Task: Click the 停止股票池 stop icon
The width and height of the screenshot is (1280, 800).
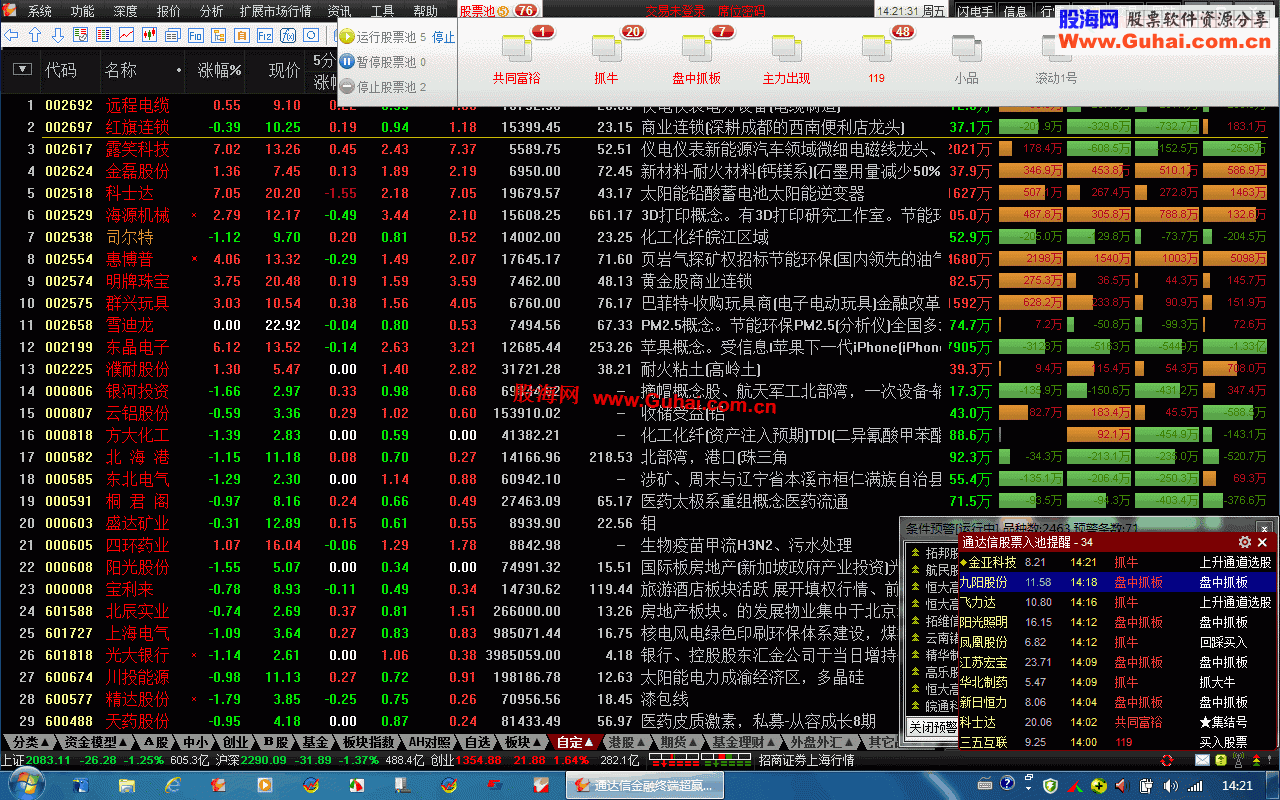Action: tap(347, 87)
